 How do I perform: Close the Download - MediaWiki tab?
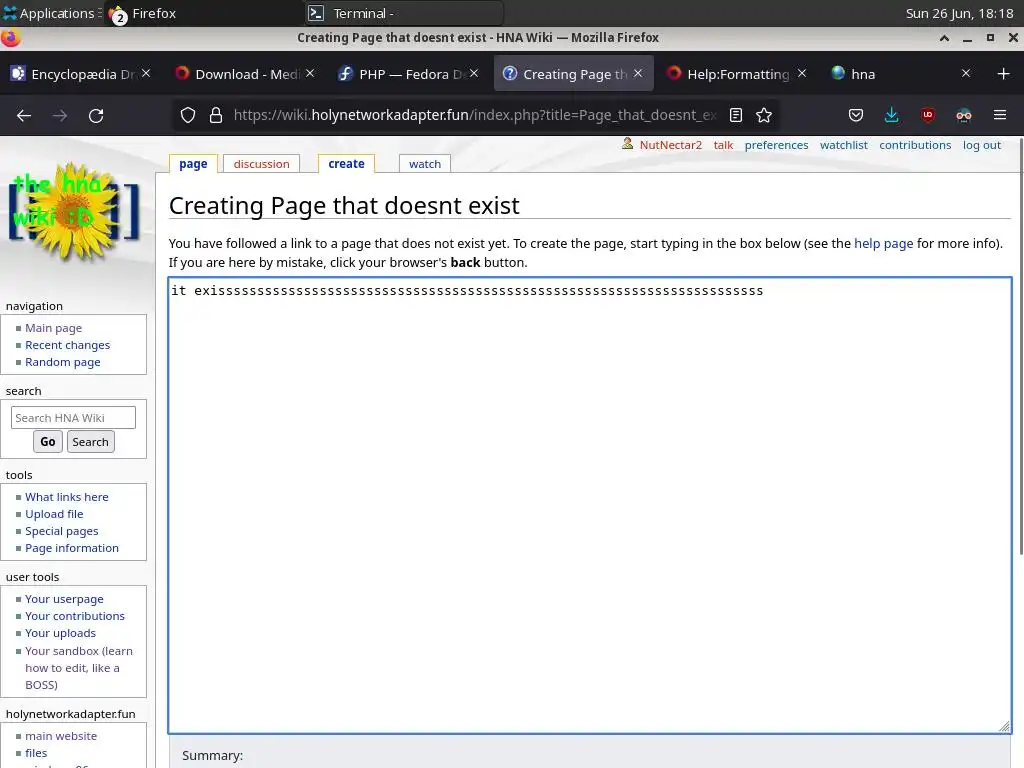(310, 73)
